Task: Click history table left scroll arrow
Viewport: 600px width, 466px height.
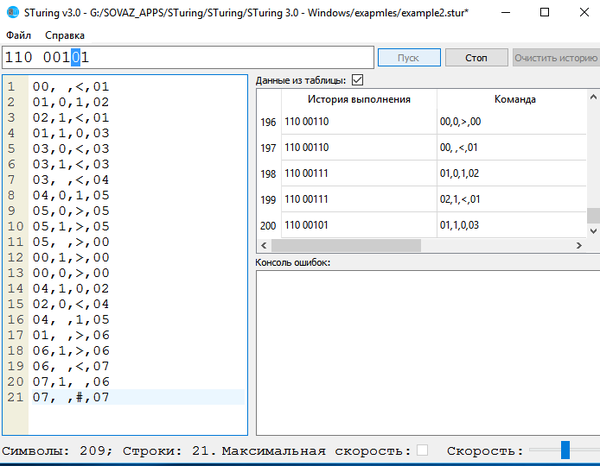Action: pos(264,245)
